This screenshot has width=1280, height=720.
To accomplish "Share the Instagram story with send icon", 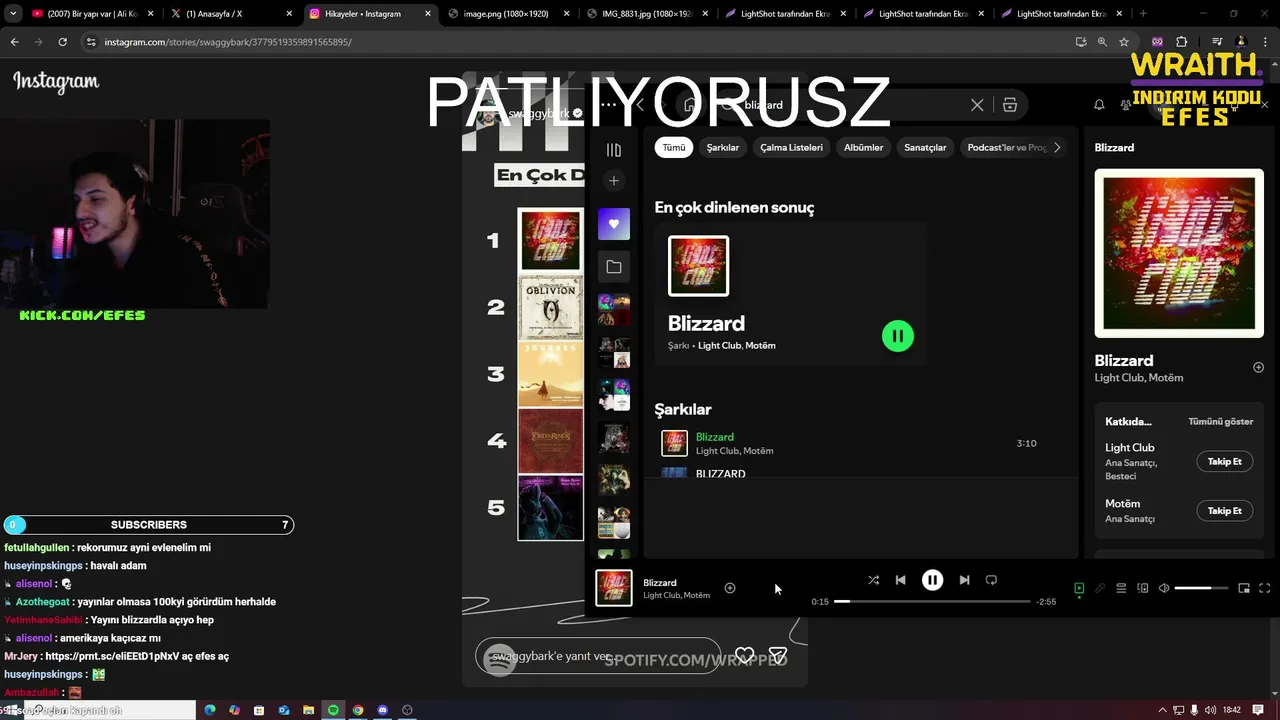I will point(778,656).
